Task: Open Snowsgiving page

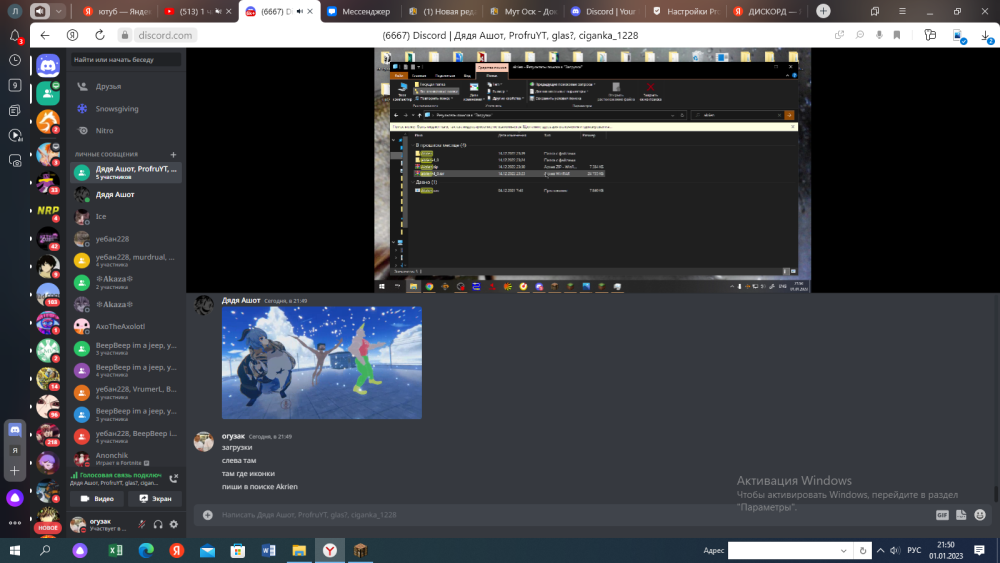Action: coord(126,108)
